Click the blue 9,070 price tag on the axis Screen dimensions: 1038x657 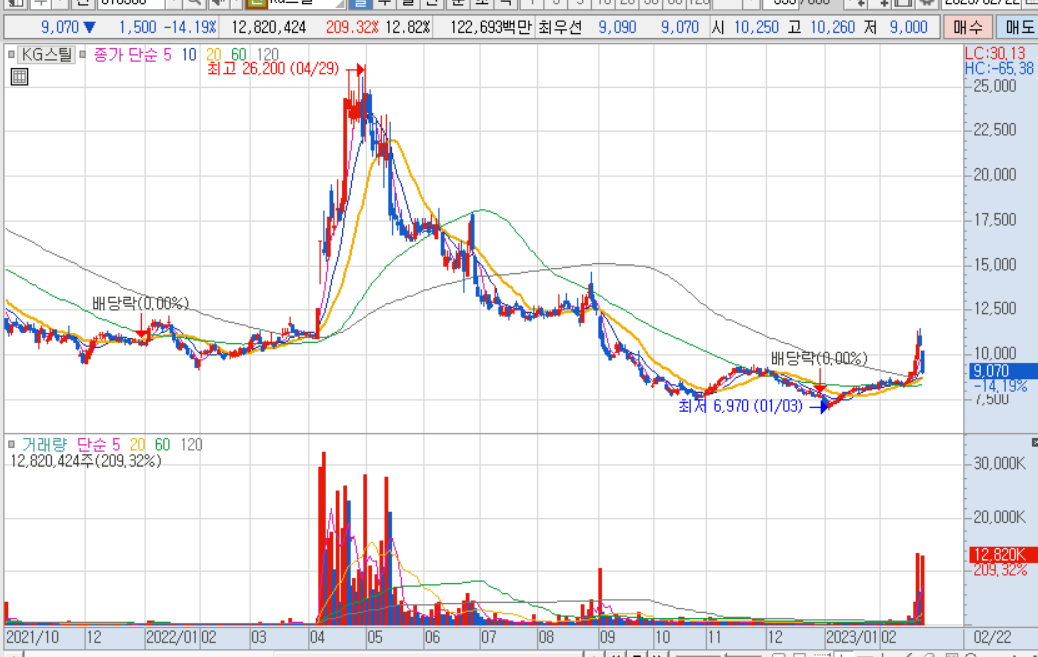[1002, 371]
